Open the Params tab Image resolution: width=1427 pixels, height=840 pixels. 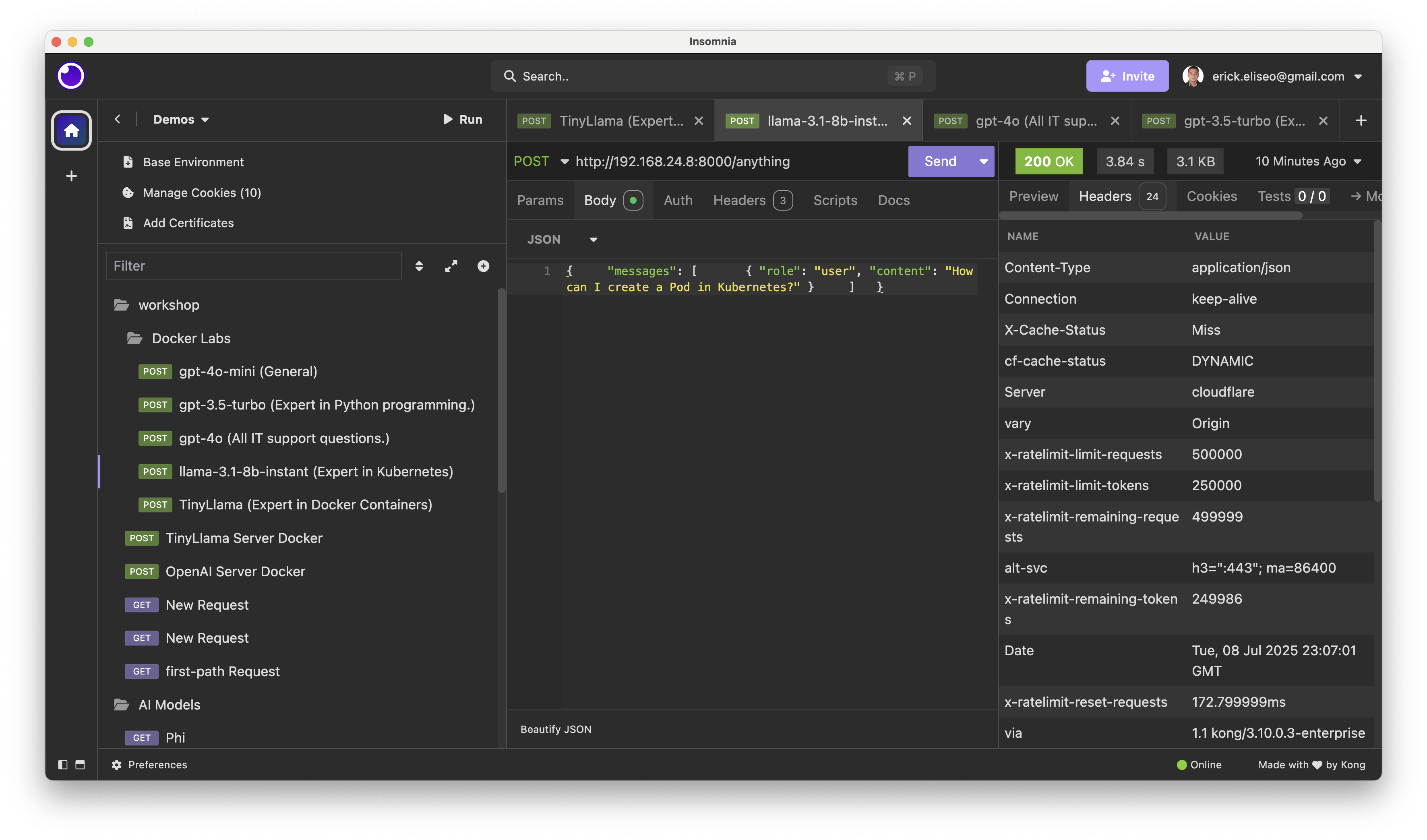point(540,201)
